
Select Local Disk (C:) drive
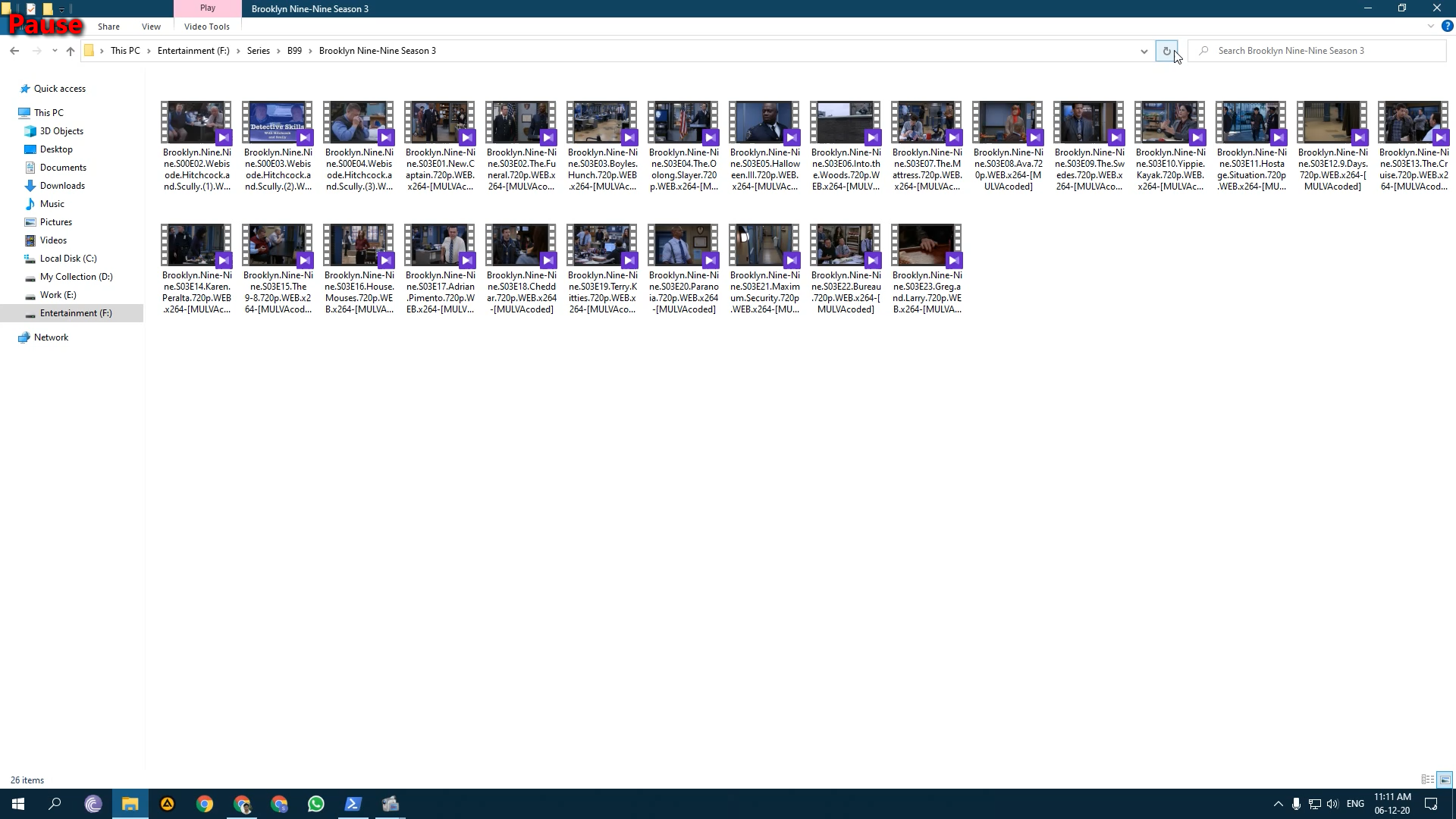pos(68,259)
